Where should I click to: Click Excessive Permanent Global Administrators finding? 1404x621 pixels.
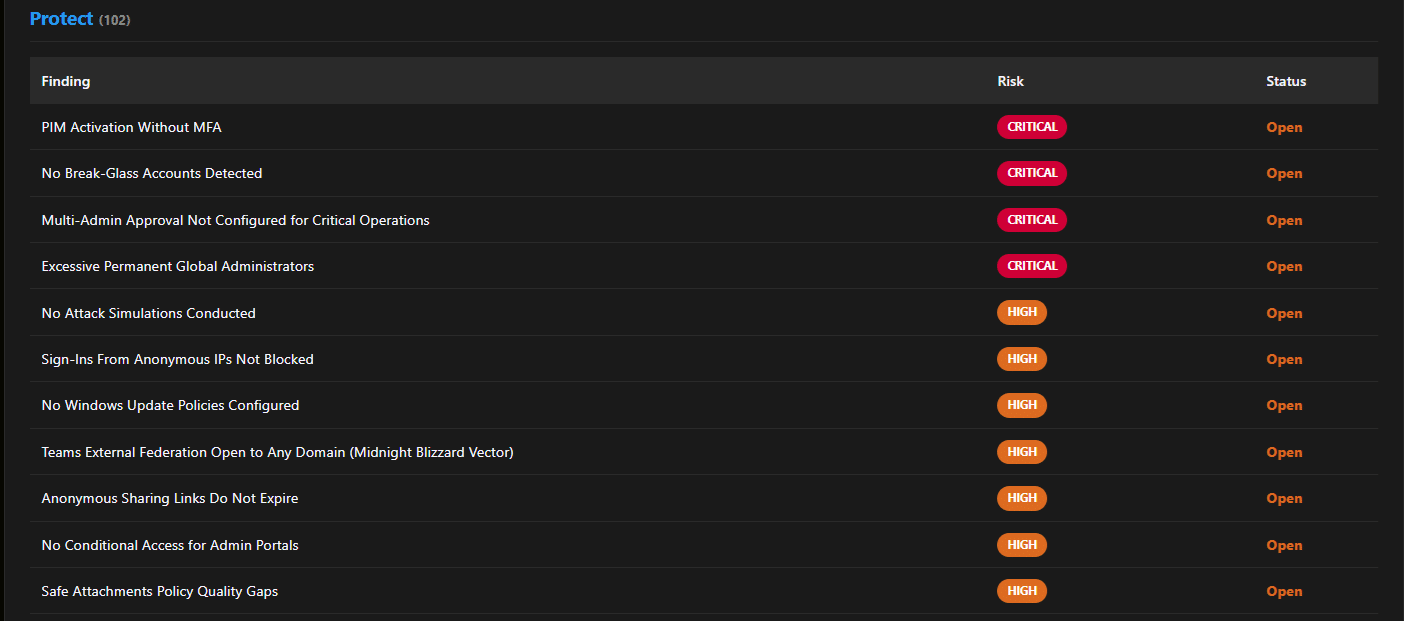178,266
